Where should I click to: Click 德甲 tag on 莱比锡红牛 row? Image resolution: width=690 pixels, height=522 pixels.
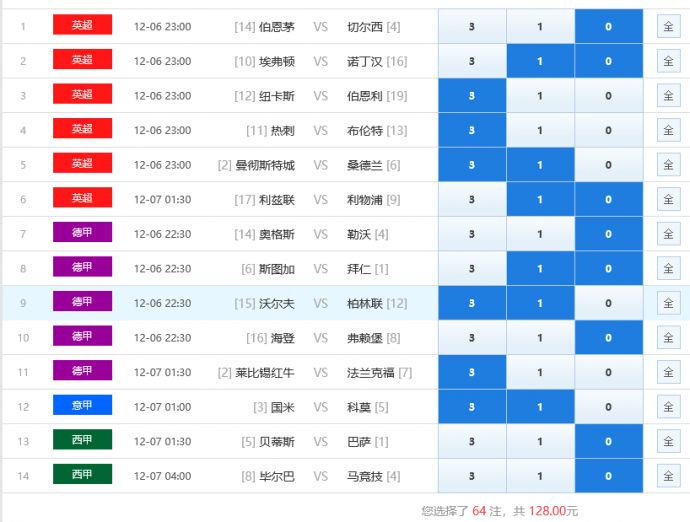click(82, 371)
